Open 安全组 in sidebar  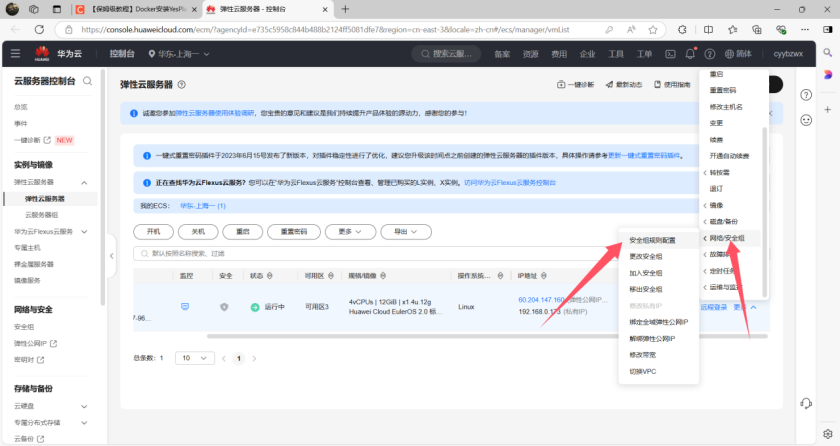[x=24, y=327]
